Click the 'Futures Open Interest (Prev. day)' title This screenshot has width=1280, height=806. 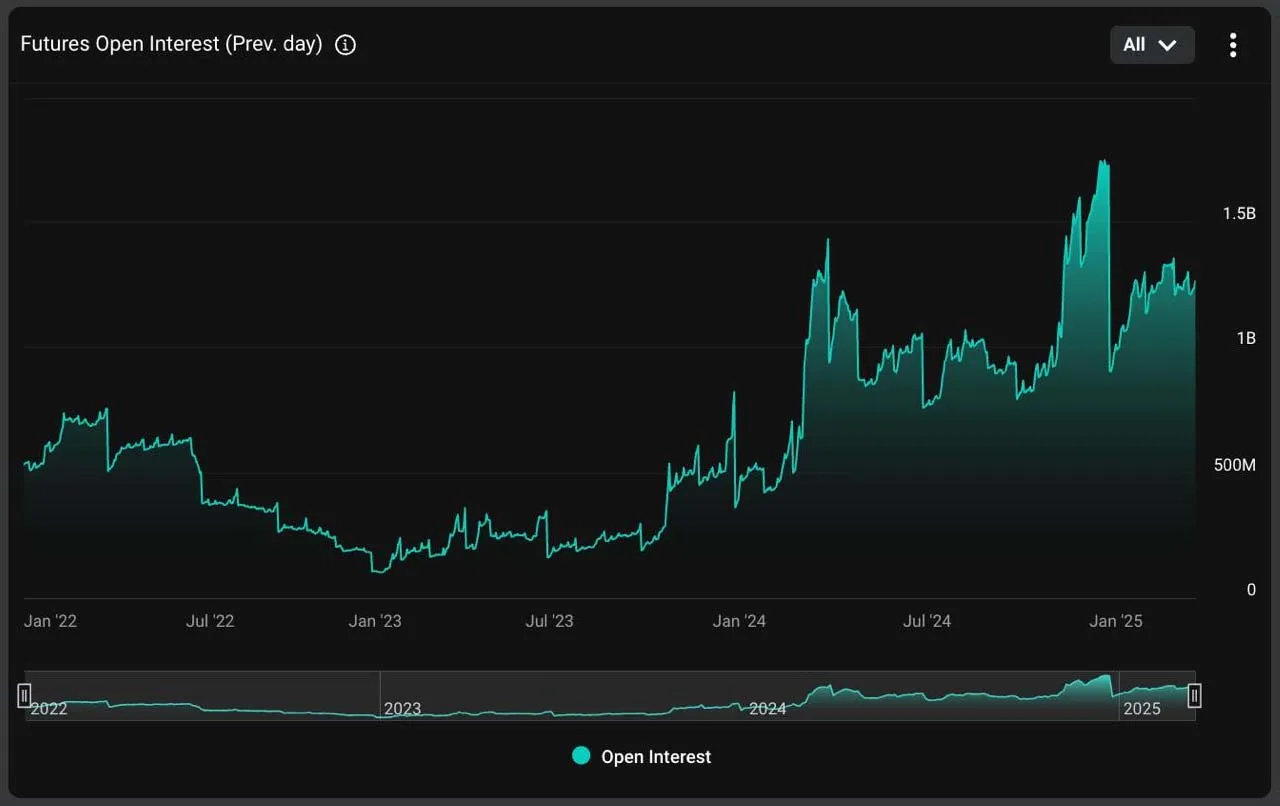[x=171, y=44]
